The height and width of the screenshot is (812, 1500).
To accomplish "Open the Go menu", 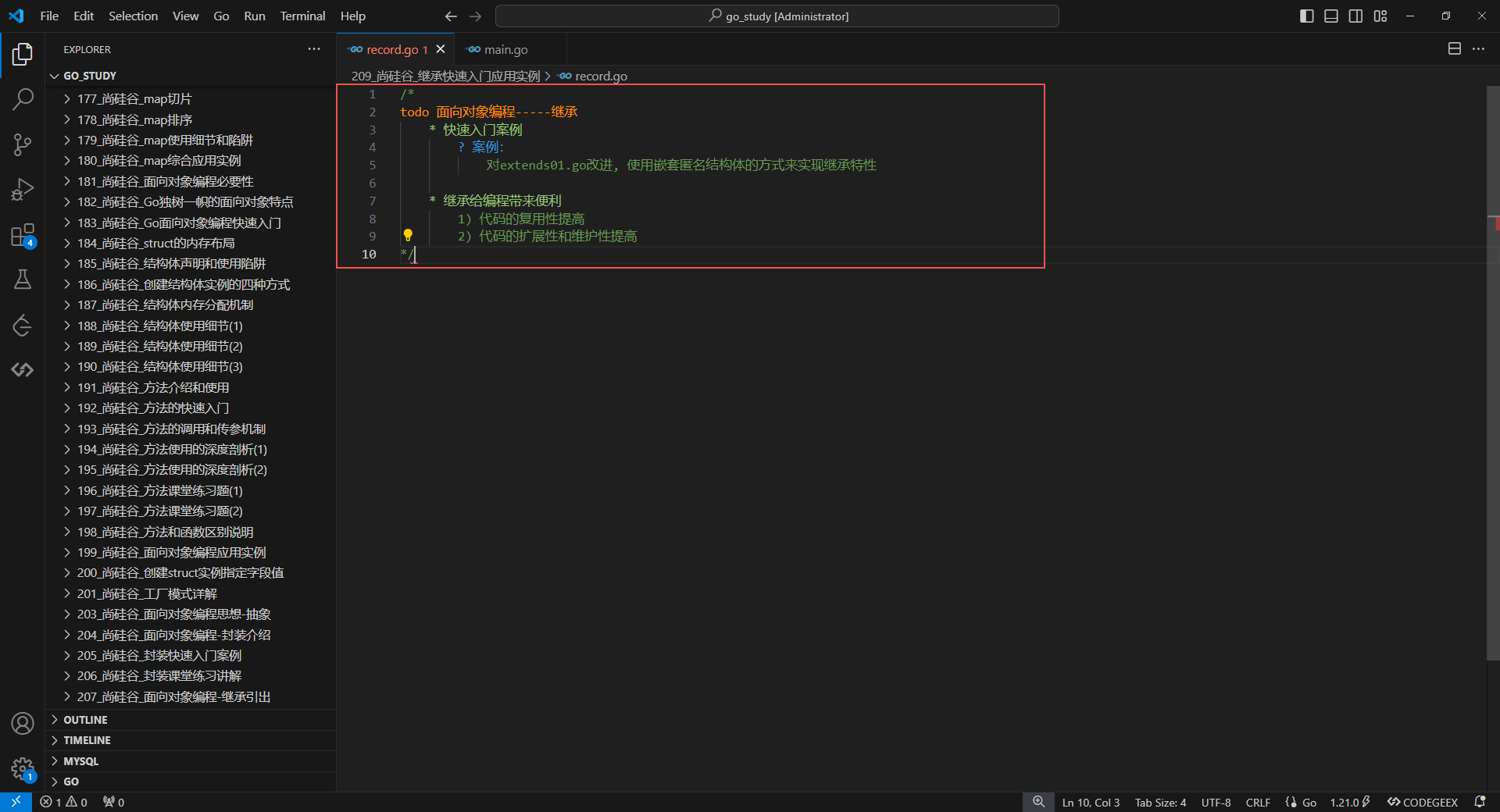I will (221, 16).
